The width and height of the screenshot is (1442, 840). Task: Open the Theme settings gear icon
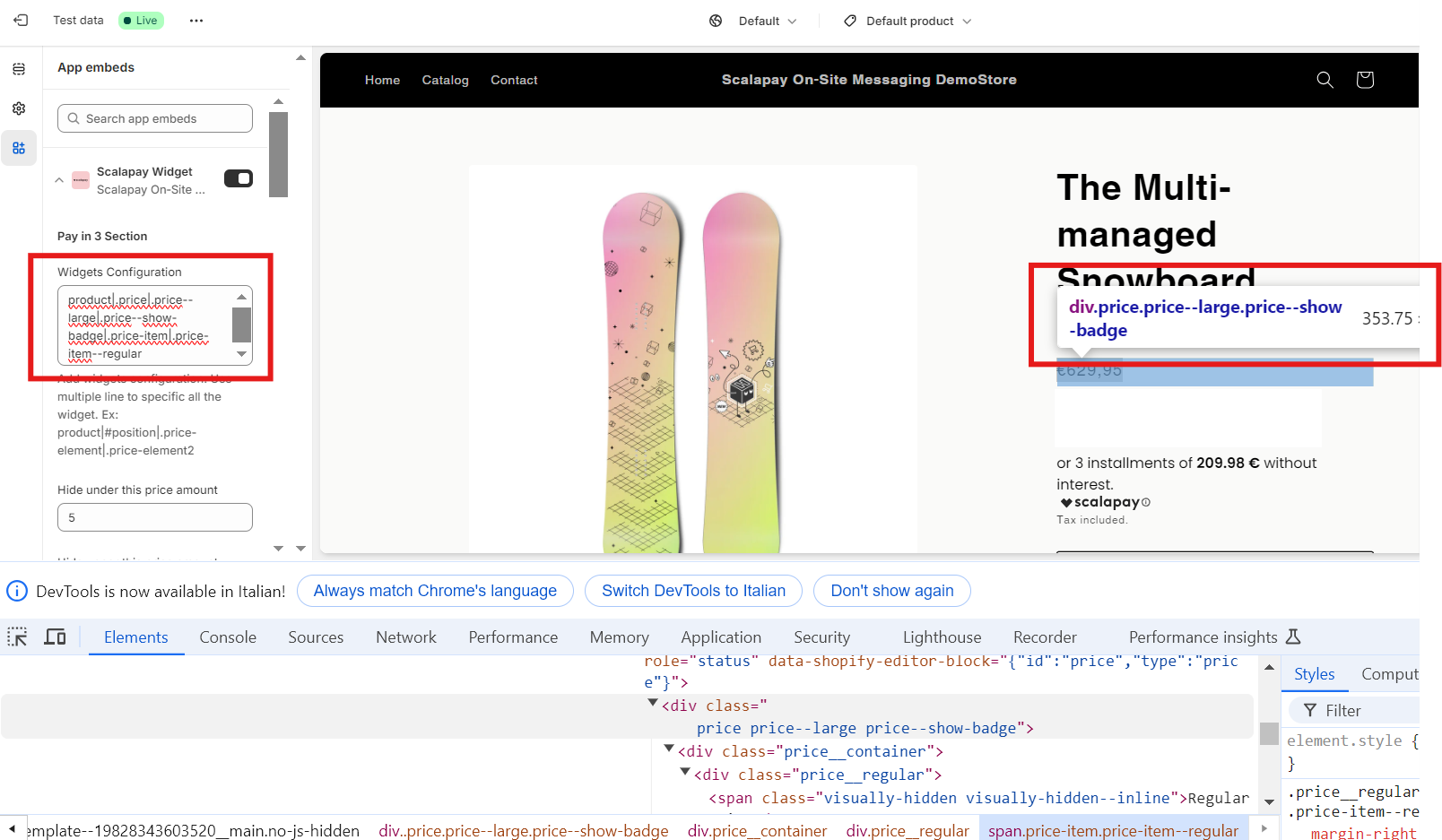pos(19,108)
